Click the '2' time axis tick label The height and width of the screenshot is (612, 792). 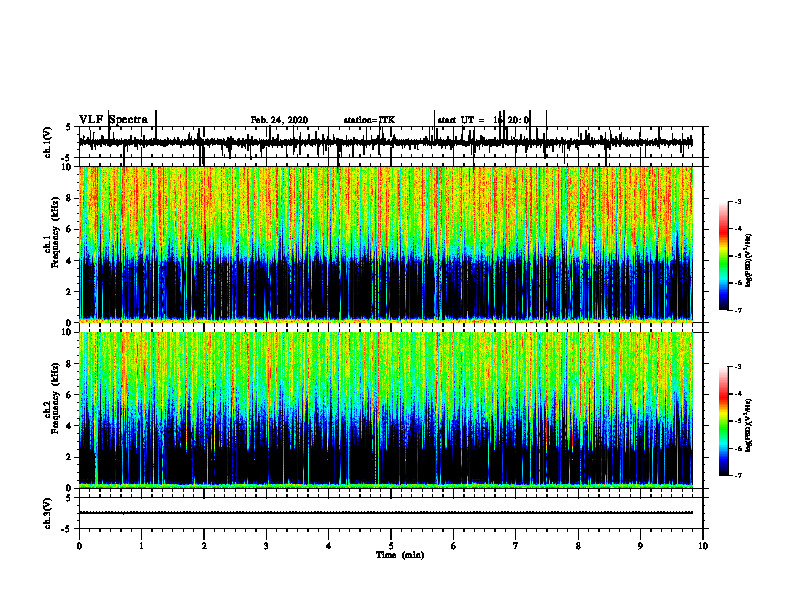[x=204, y=546]
